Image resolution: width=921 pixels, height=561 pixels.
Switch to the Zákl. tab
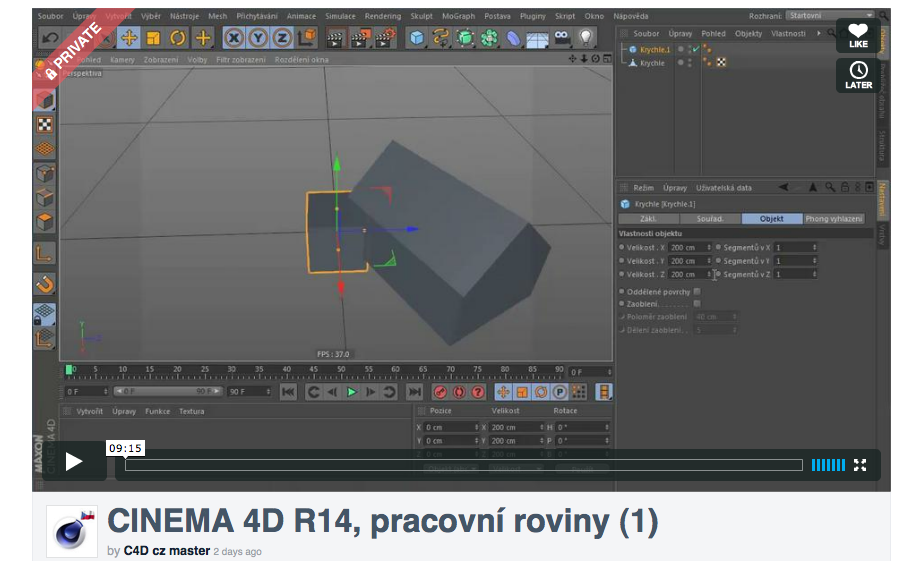click(648, 219)
